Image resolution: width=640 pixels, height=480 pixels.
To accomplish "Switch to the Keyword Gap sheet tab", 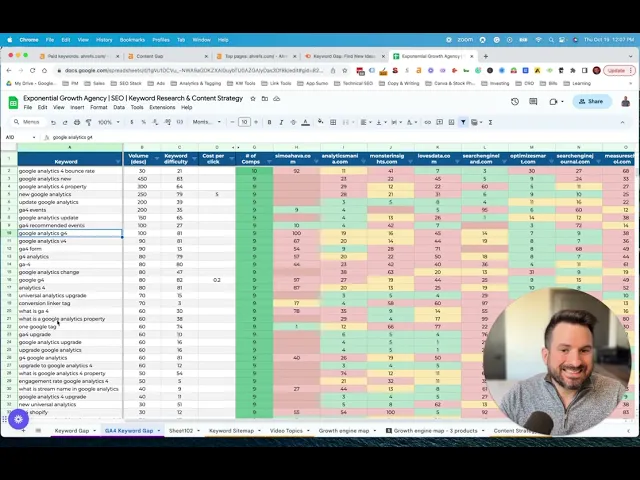I will point(72,431).
